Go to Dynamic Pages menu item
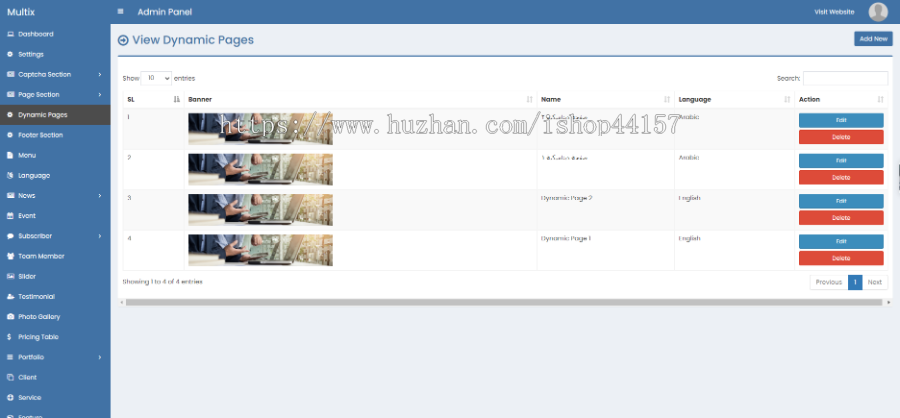The width and height of the screenshot is (900, 418). click(x=55, y=115)
